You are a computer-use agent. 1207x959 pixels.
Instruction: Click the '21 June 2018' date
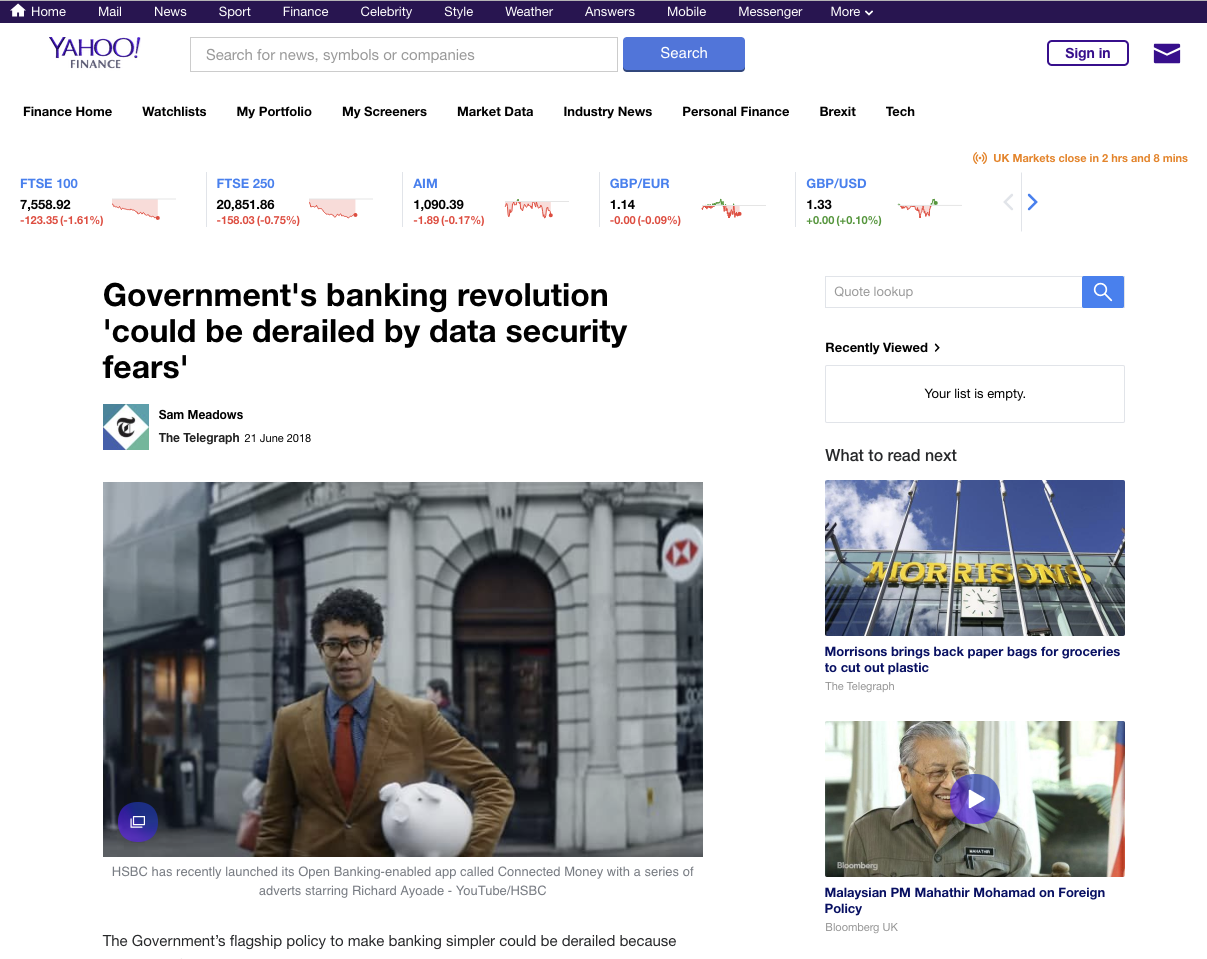[x=278, y=438]
